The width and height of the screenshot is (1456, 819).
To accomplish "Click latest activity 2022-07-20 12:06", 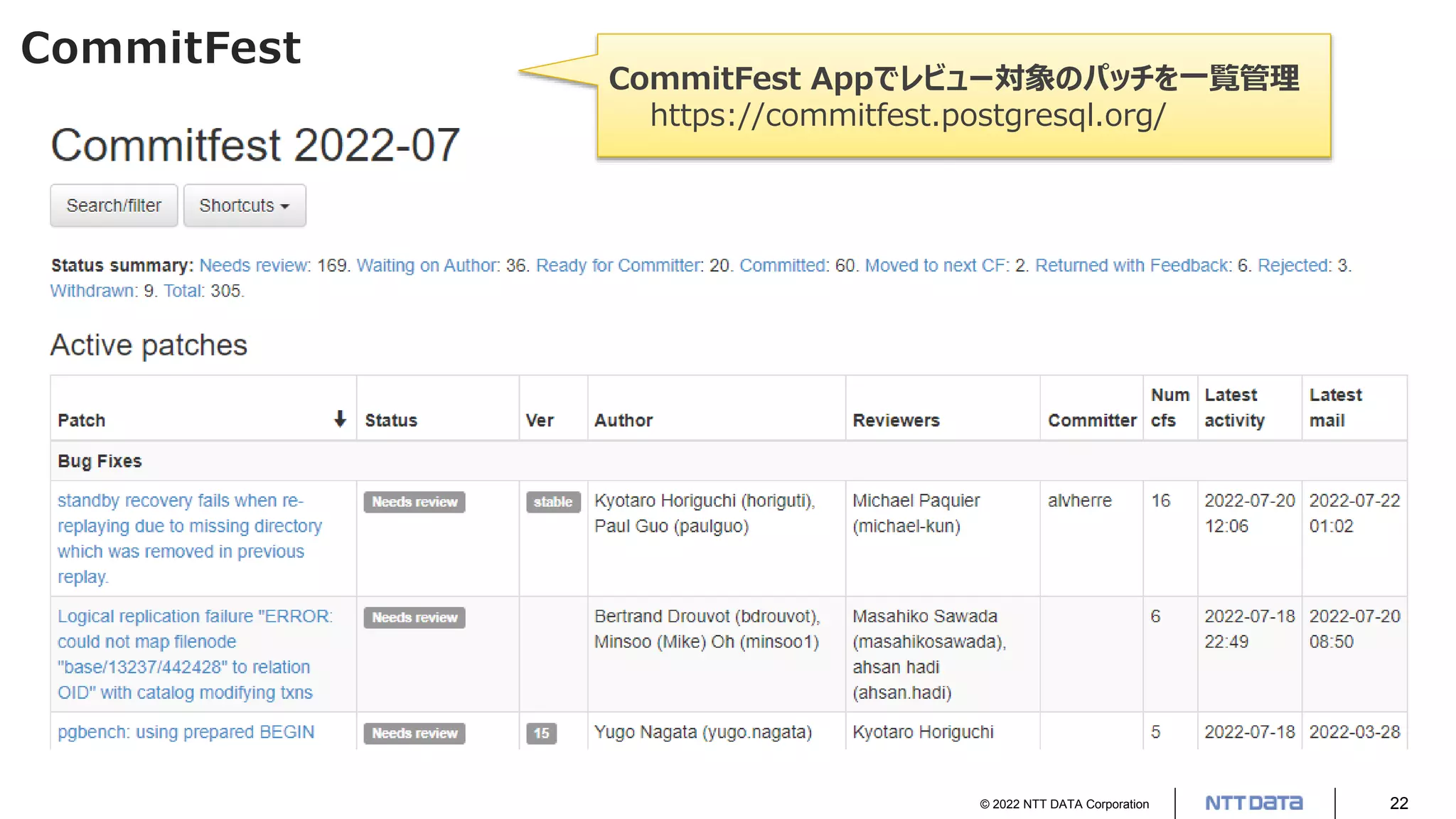I will pos(1249,513).
